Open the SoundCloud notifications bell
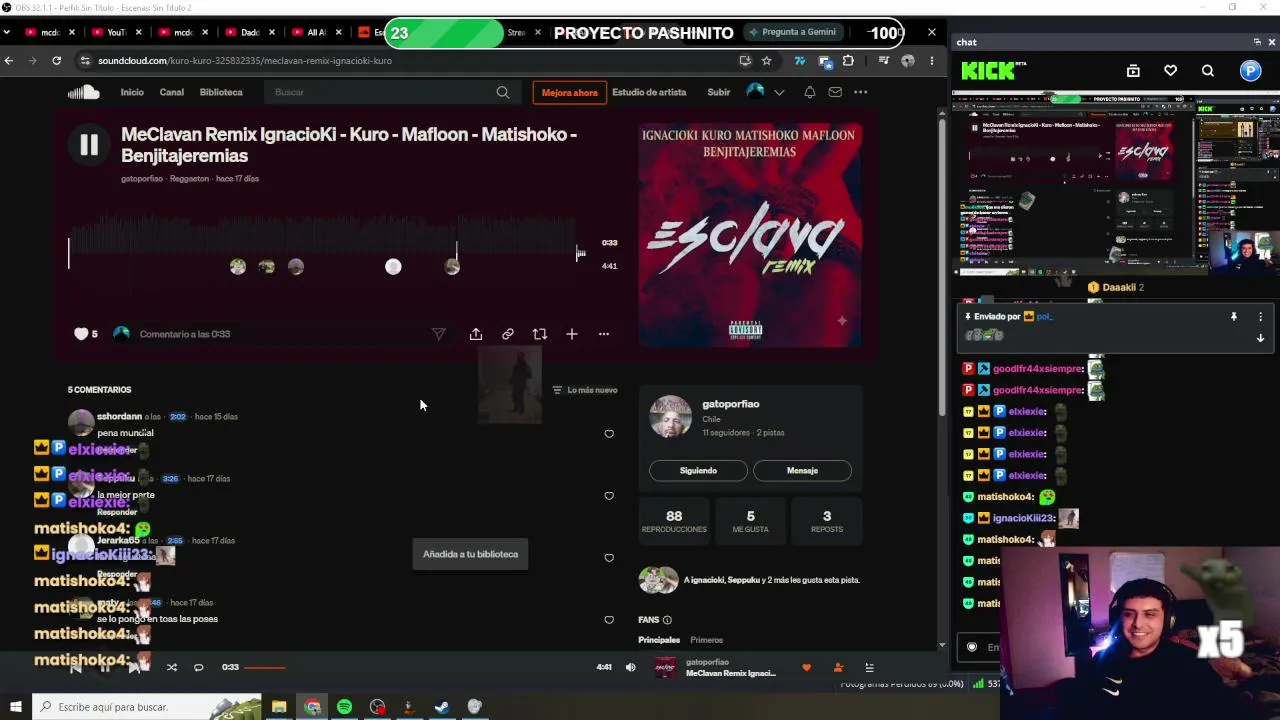The image size is (1280, 720). point(810,92)
